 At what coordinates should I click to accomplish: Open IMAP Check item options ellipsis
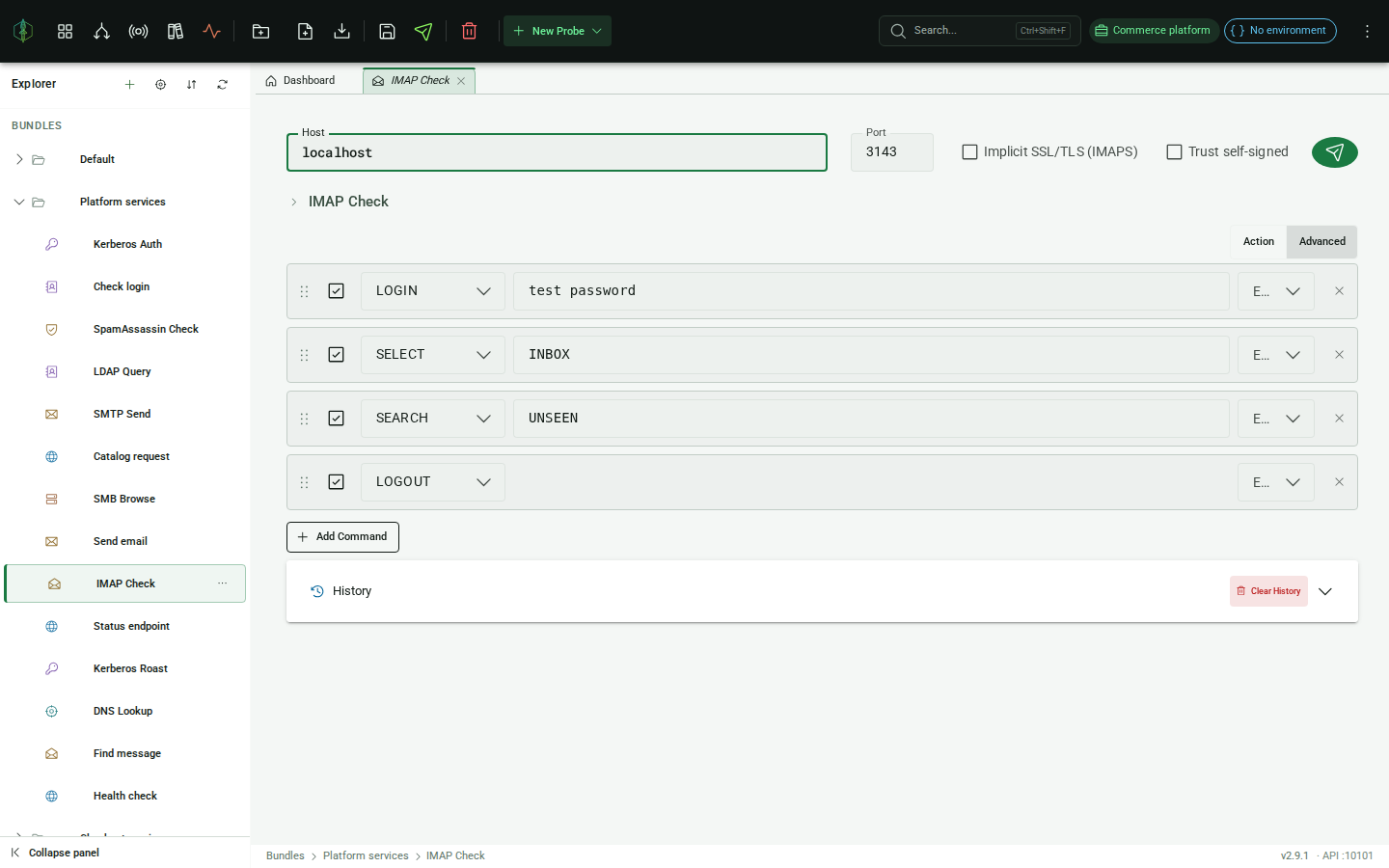(x=223, y=583)
